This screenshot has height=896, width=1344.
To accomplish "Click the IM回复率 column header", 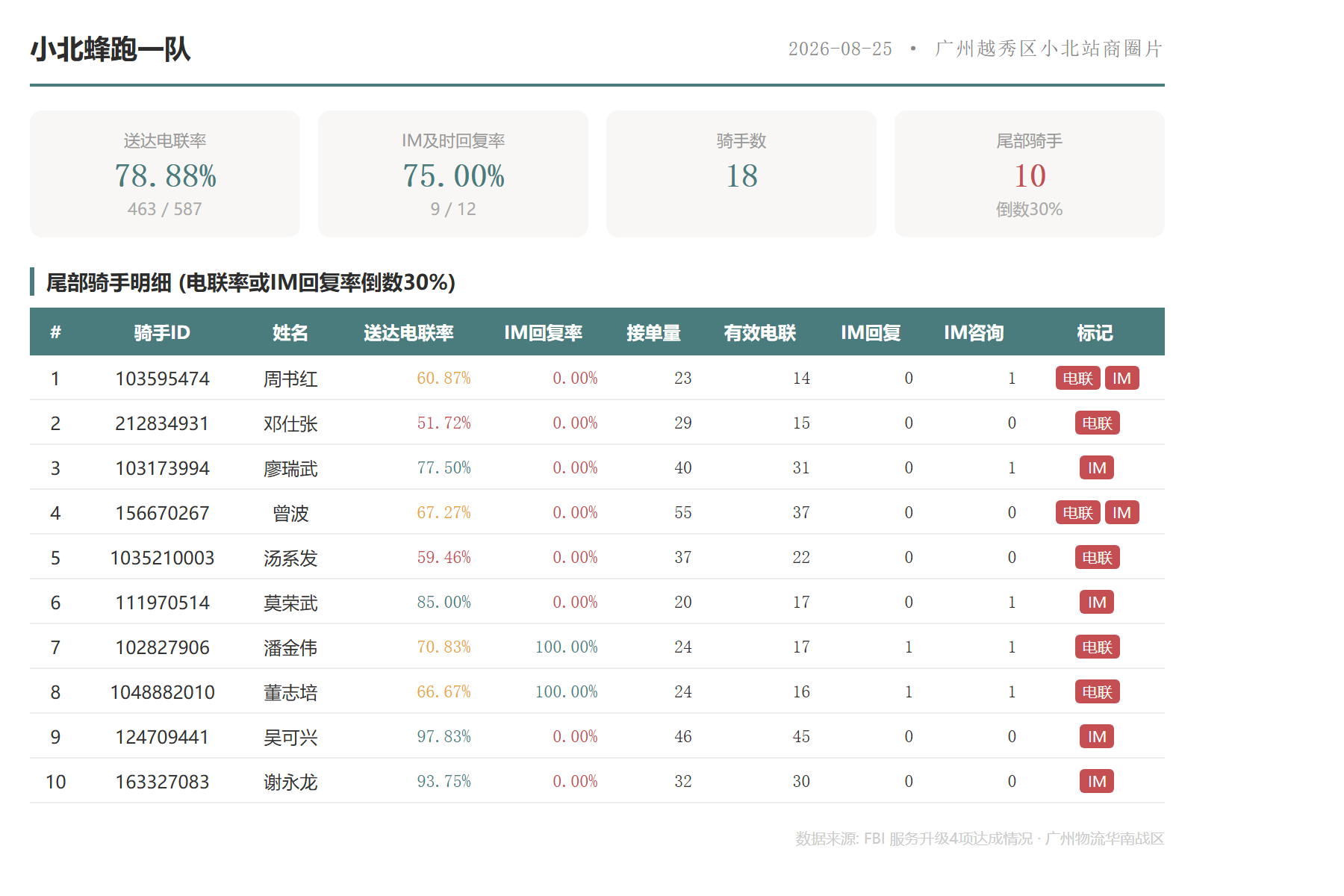I will coord(543,332).
